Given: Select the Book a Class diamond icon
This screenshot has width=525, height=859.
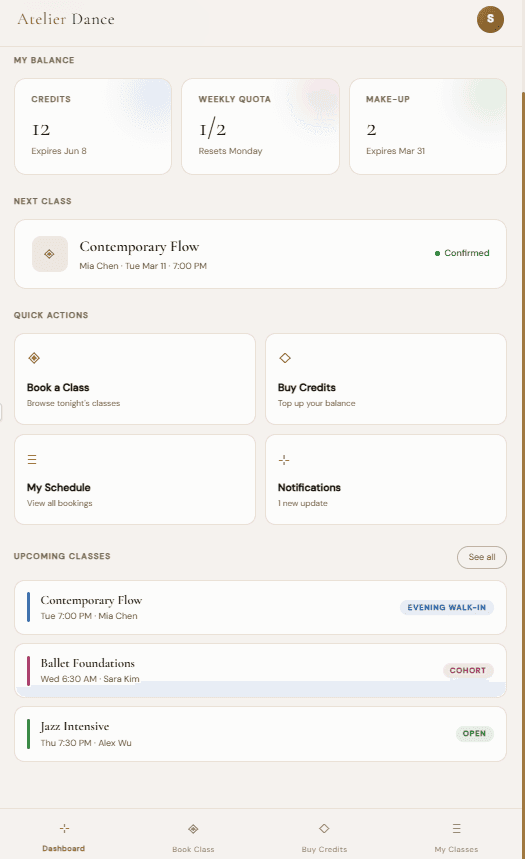Looking at the screenshot, I should (34, 358).
